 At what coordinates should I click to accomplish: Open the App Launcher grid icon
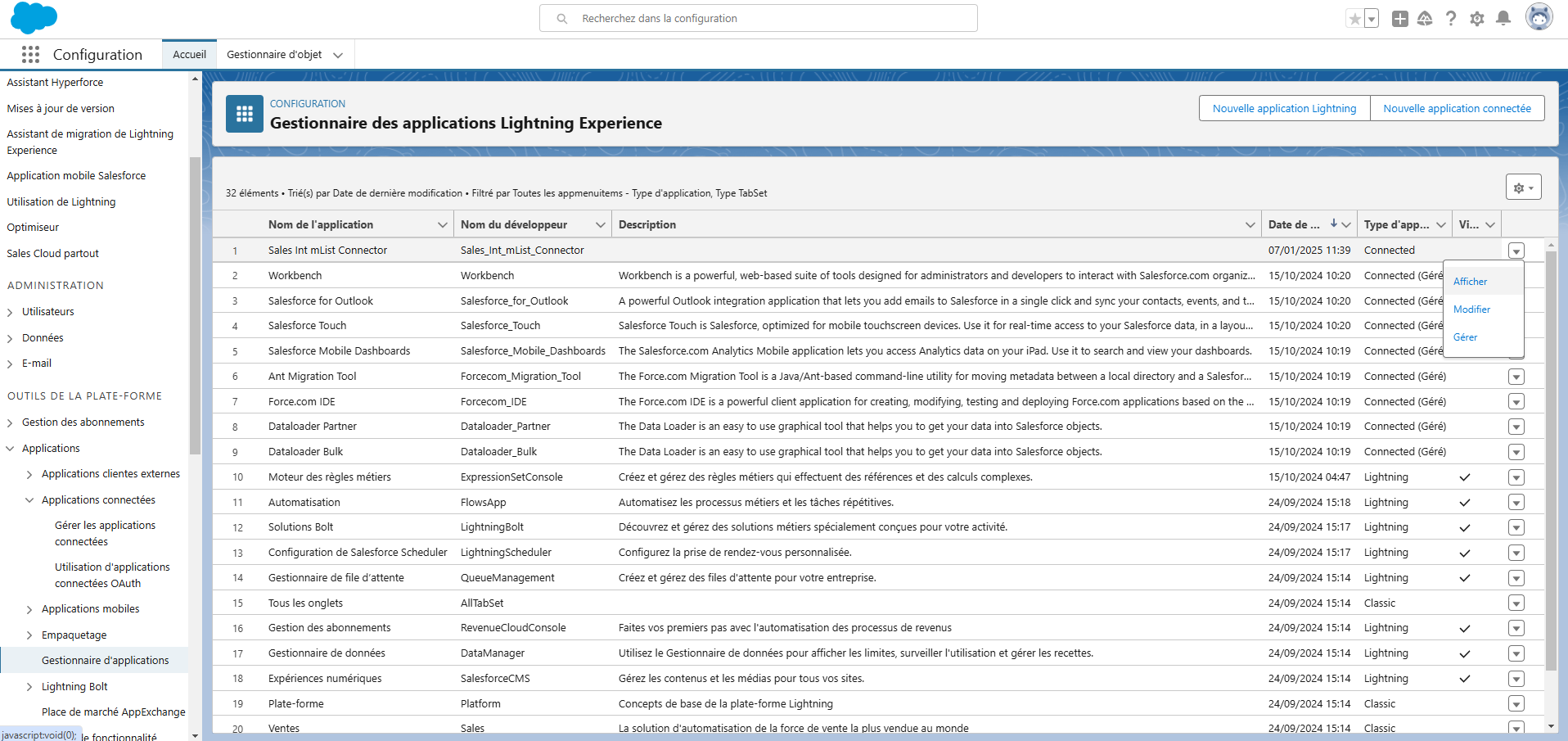[30, 54]
